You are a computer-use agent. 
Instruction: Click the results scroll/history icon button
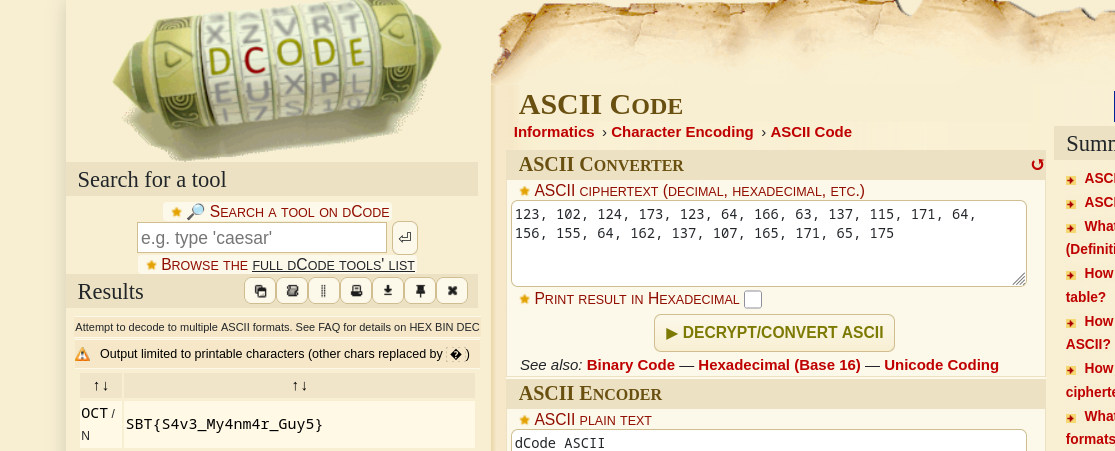click(292, 291)
